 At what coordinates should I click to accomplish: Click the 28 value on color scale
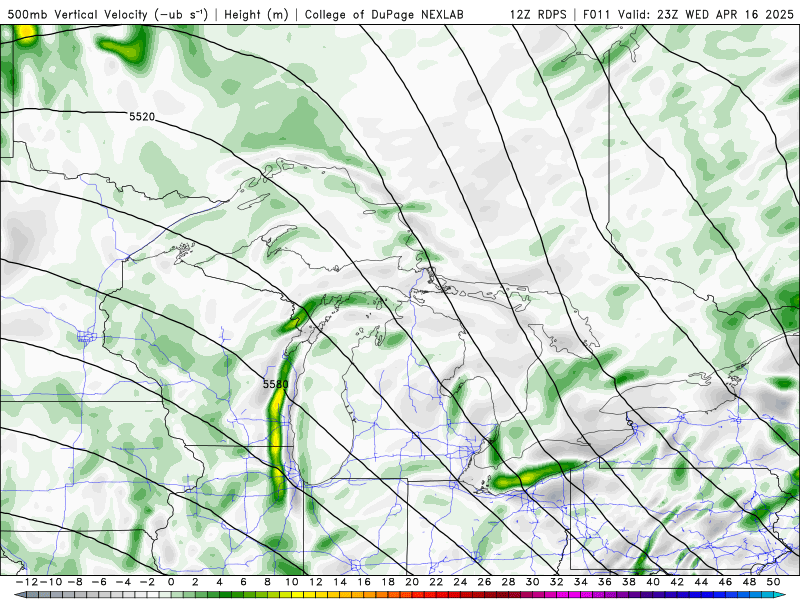pyautogui.click(x=508, y=582)
